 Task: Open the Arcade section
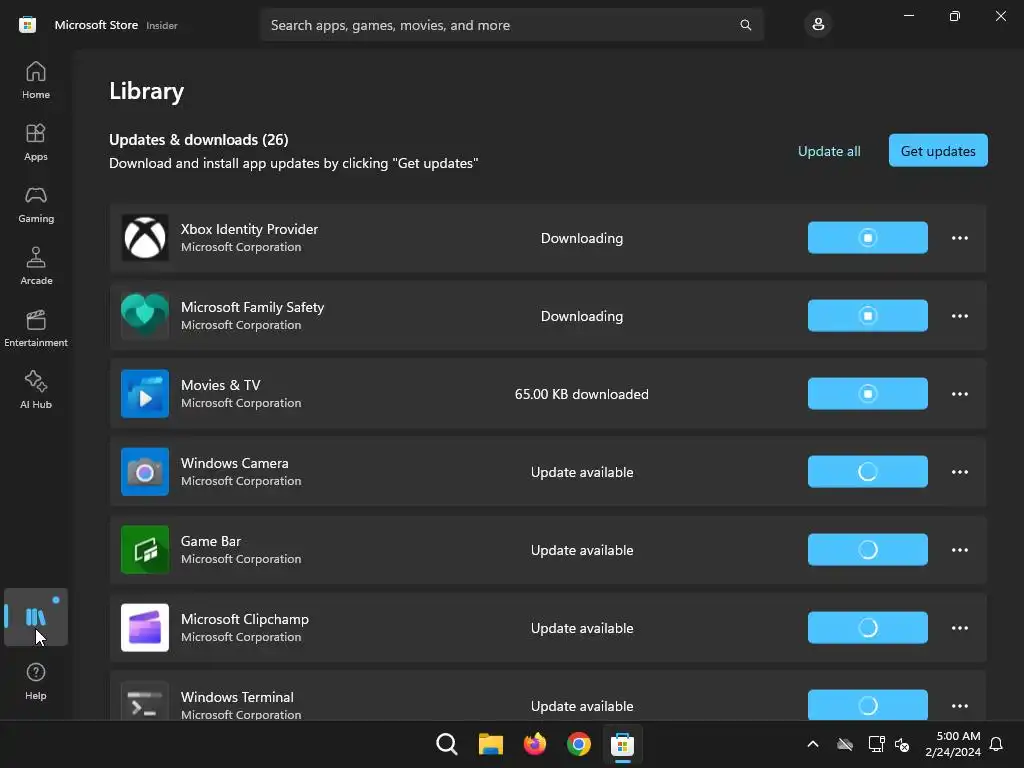pos(36,266)
